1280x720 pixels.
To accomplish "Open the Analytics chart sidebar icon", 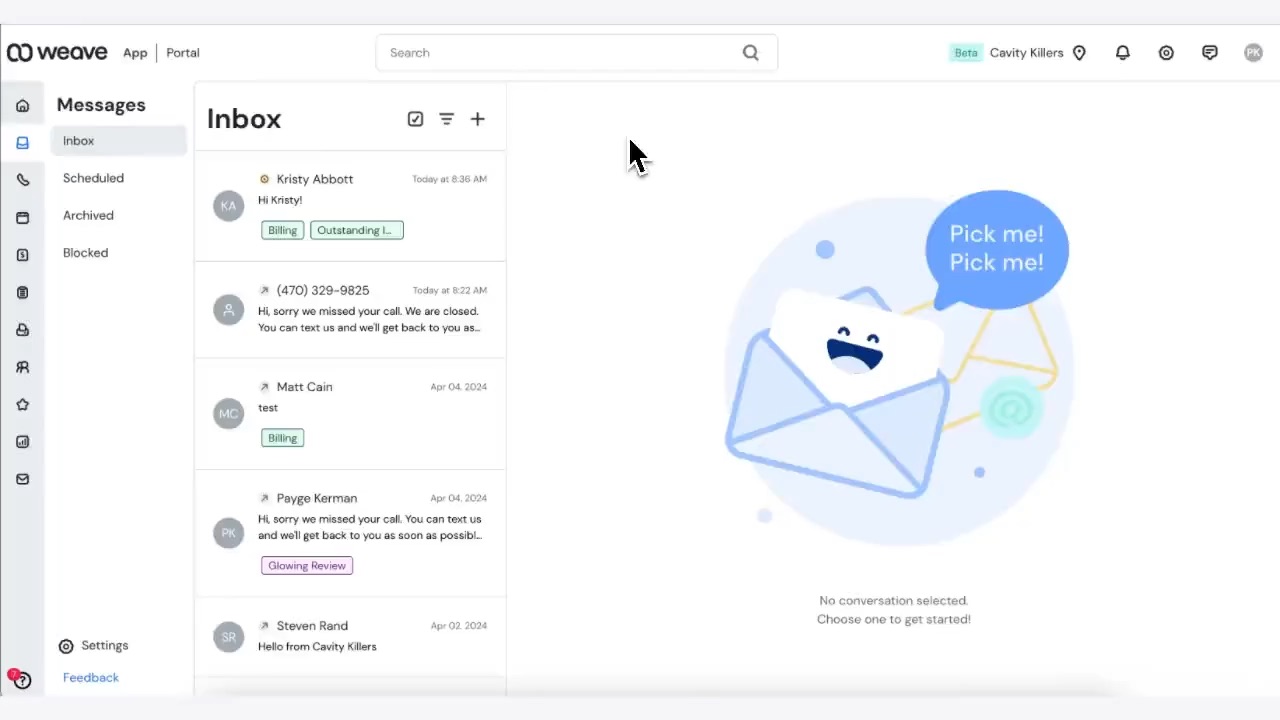I will (22, 442).
